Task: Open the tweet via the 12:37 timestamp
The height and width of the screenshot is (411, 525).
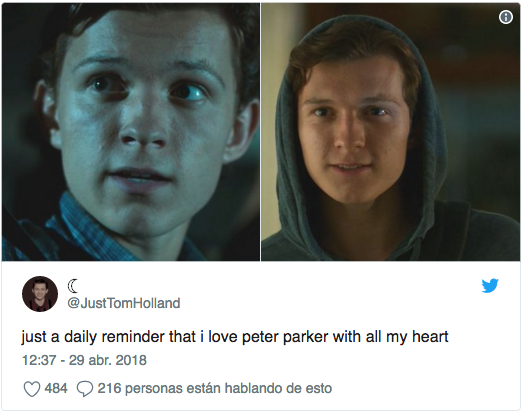Action: pos(39,360)
